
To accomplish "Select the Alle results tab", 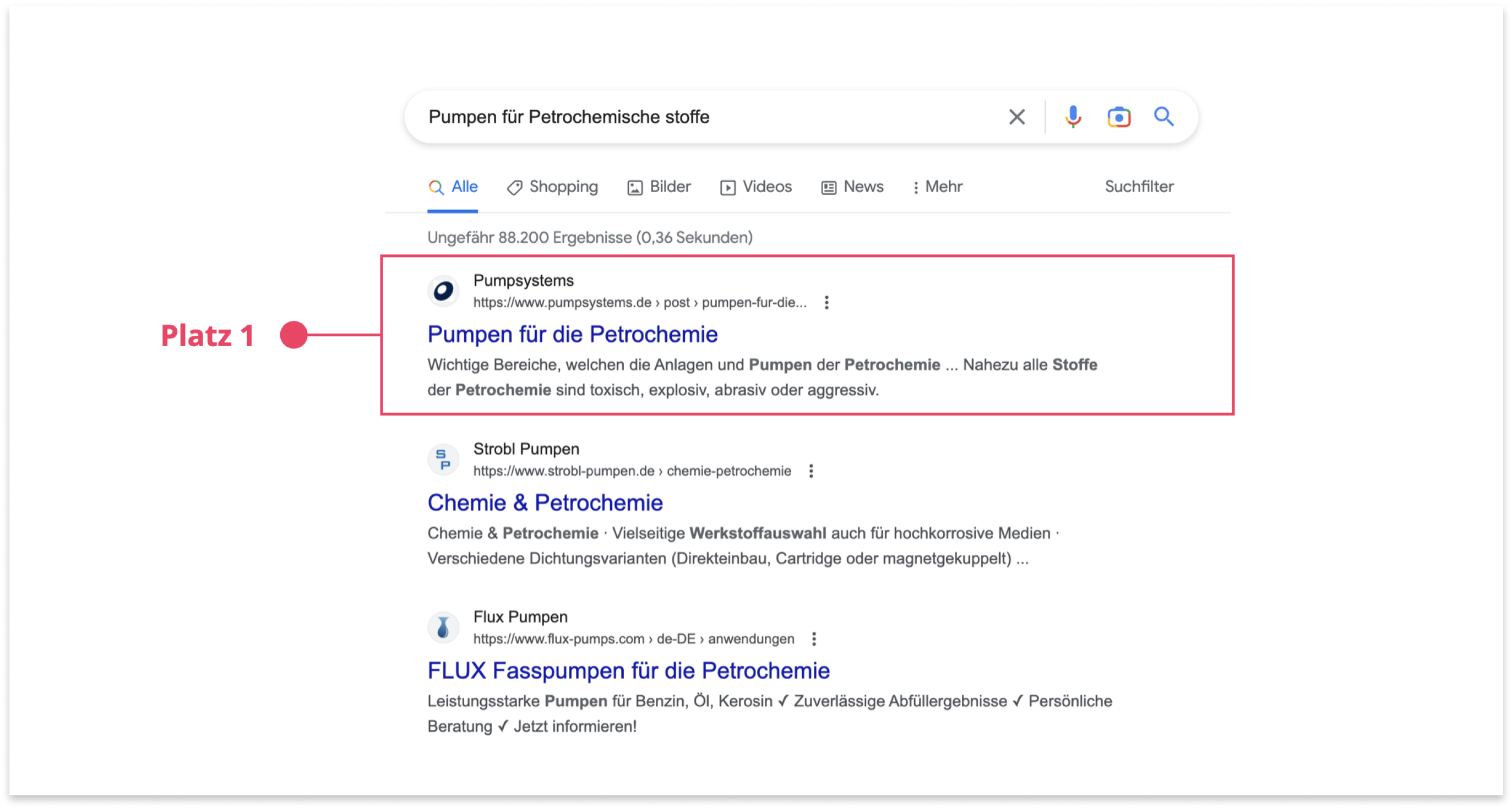I will coord(453,187).
